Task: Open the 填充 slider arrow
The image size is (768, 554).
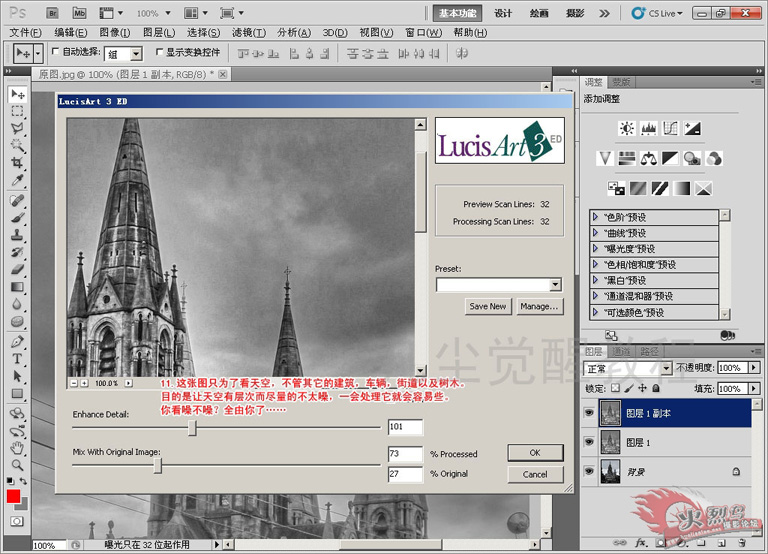Action: pyautogui.click(x=754, y=388)
